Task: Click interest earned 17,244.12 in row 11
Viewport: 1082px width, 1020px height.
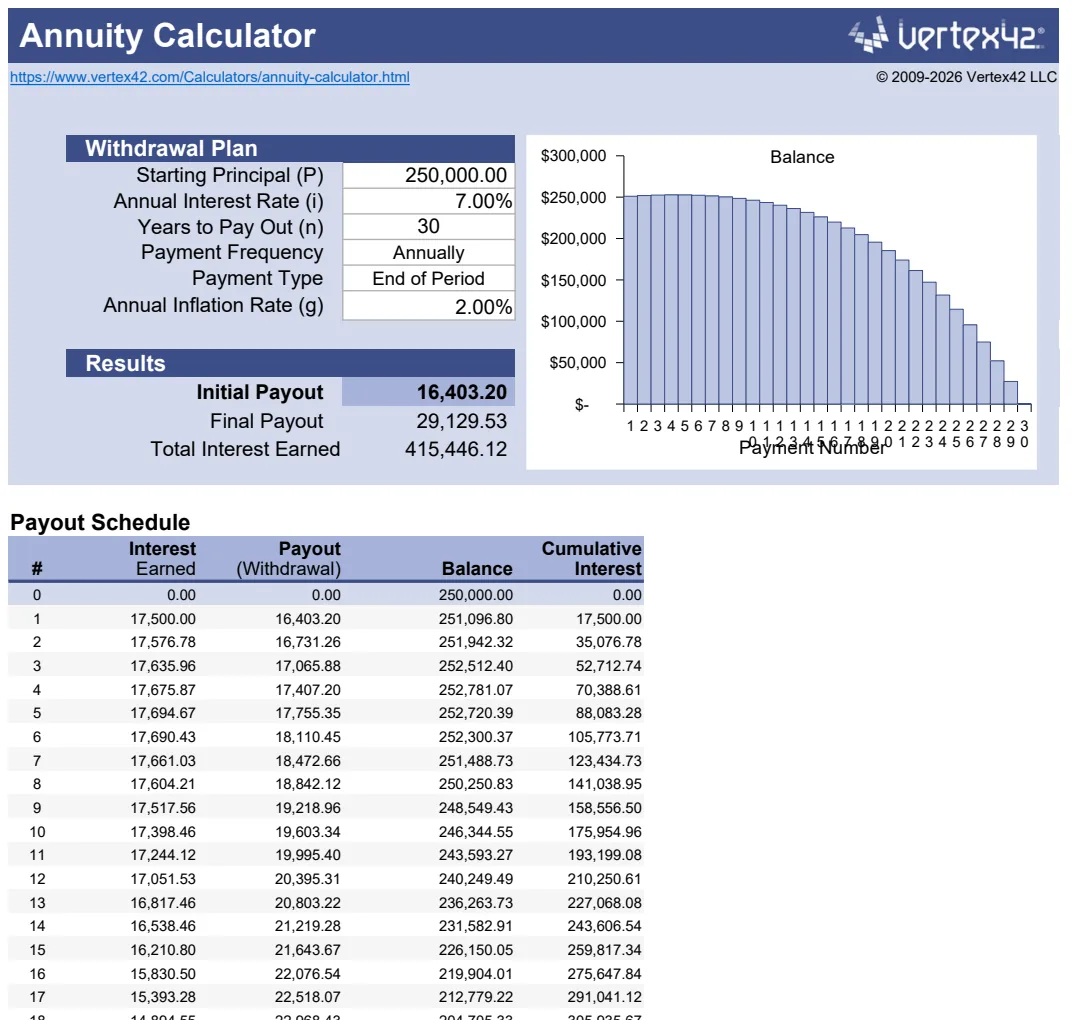Action: click(163, 855)
